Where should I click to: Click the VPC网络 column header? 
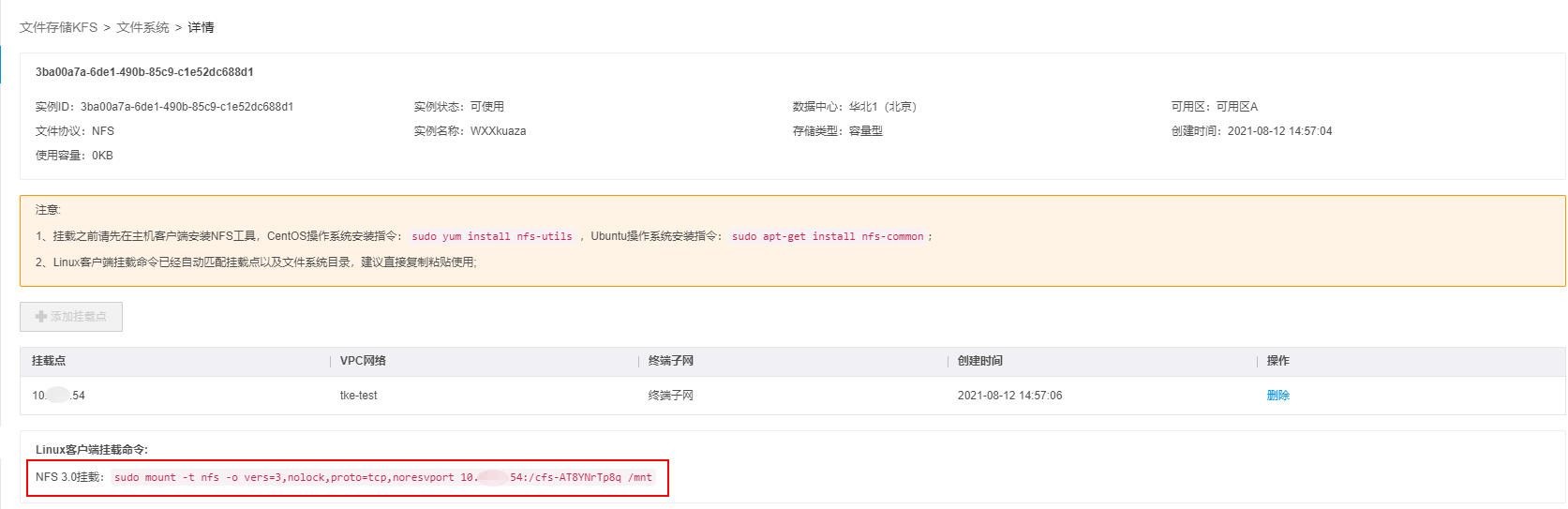click(x=363, y=361)
